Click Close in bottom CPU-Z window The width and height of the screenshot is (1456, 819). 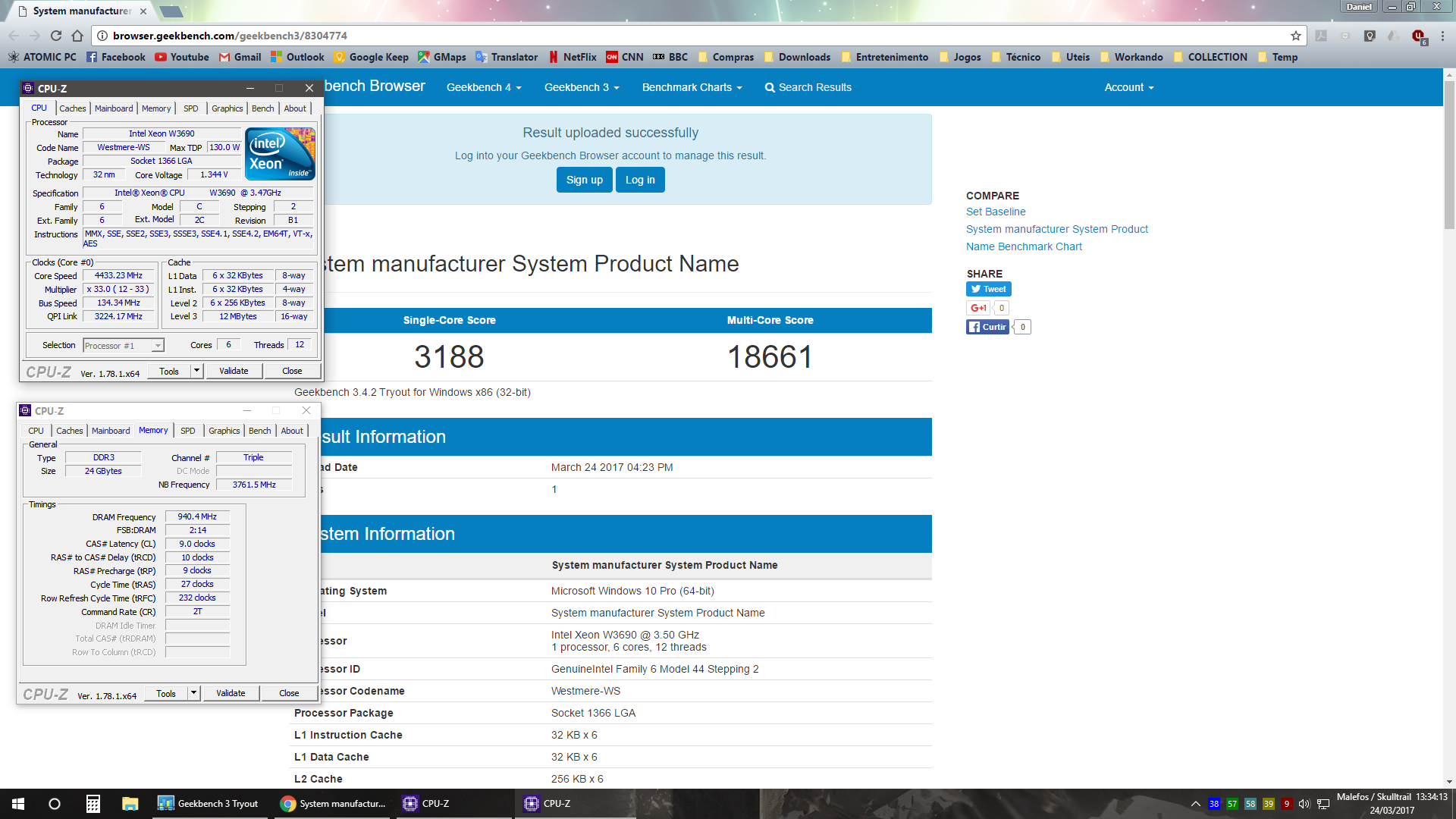coord(289,693)
